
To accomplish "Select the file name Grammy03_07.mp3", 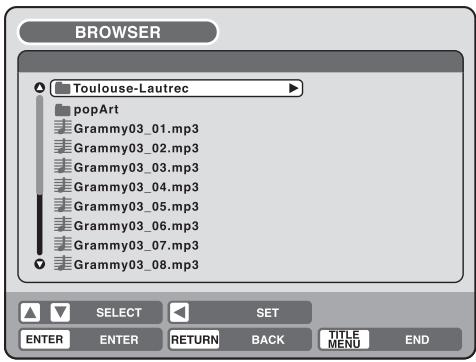I will 136,246.
